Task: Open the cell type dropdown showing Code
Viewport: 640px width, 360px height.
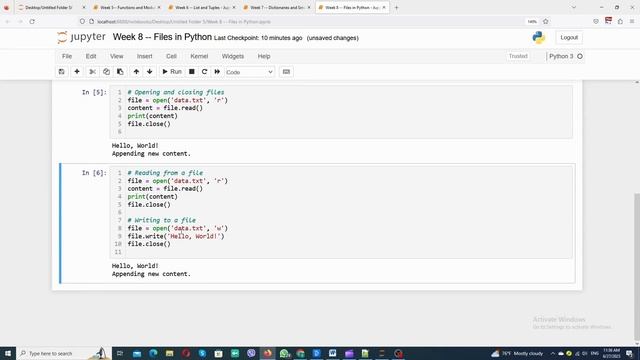Action: point(249,72)
